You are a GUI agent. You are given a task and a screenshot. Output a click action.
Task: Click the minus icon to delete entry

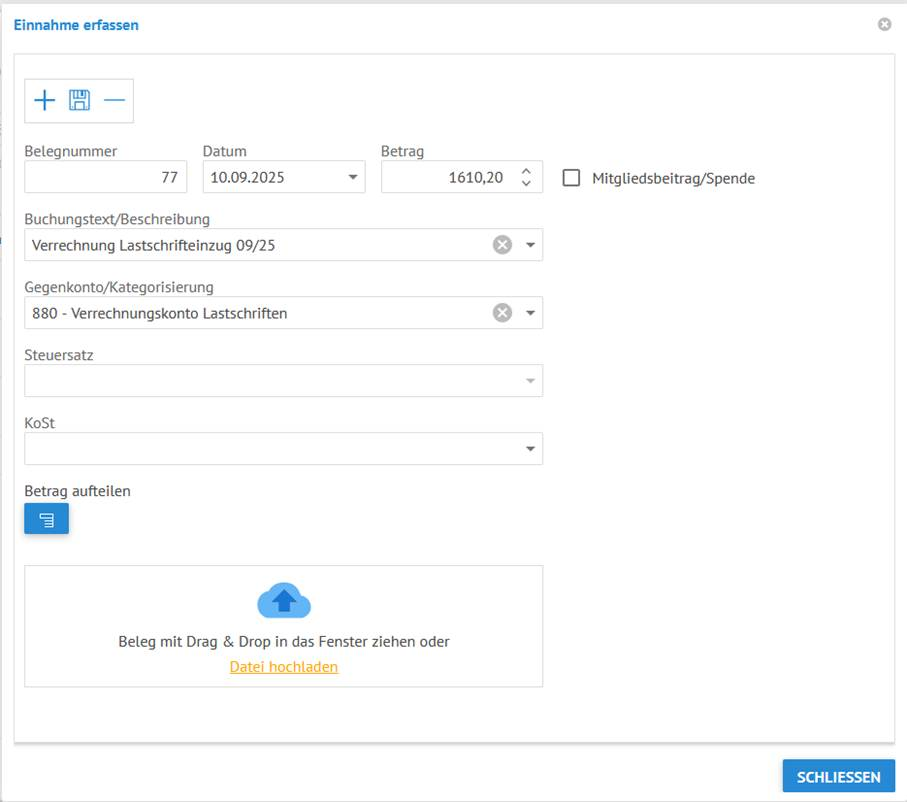point(114,100)
